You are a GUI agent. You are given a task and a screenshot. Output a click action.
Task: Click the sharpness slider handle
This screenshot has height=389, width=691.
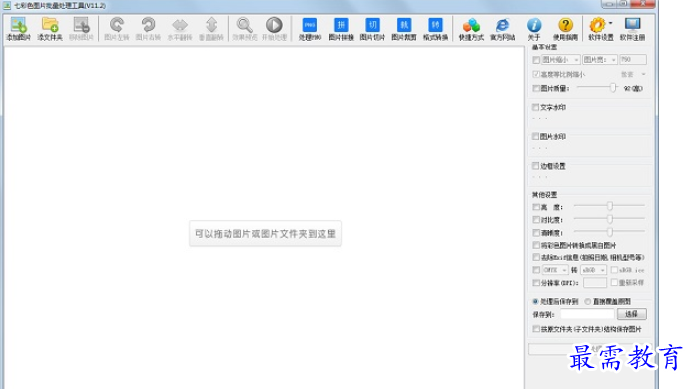coord(610,231)
